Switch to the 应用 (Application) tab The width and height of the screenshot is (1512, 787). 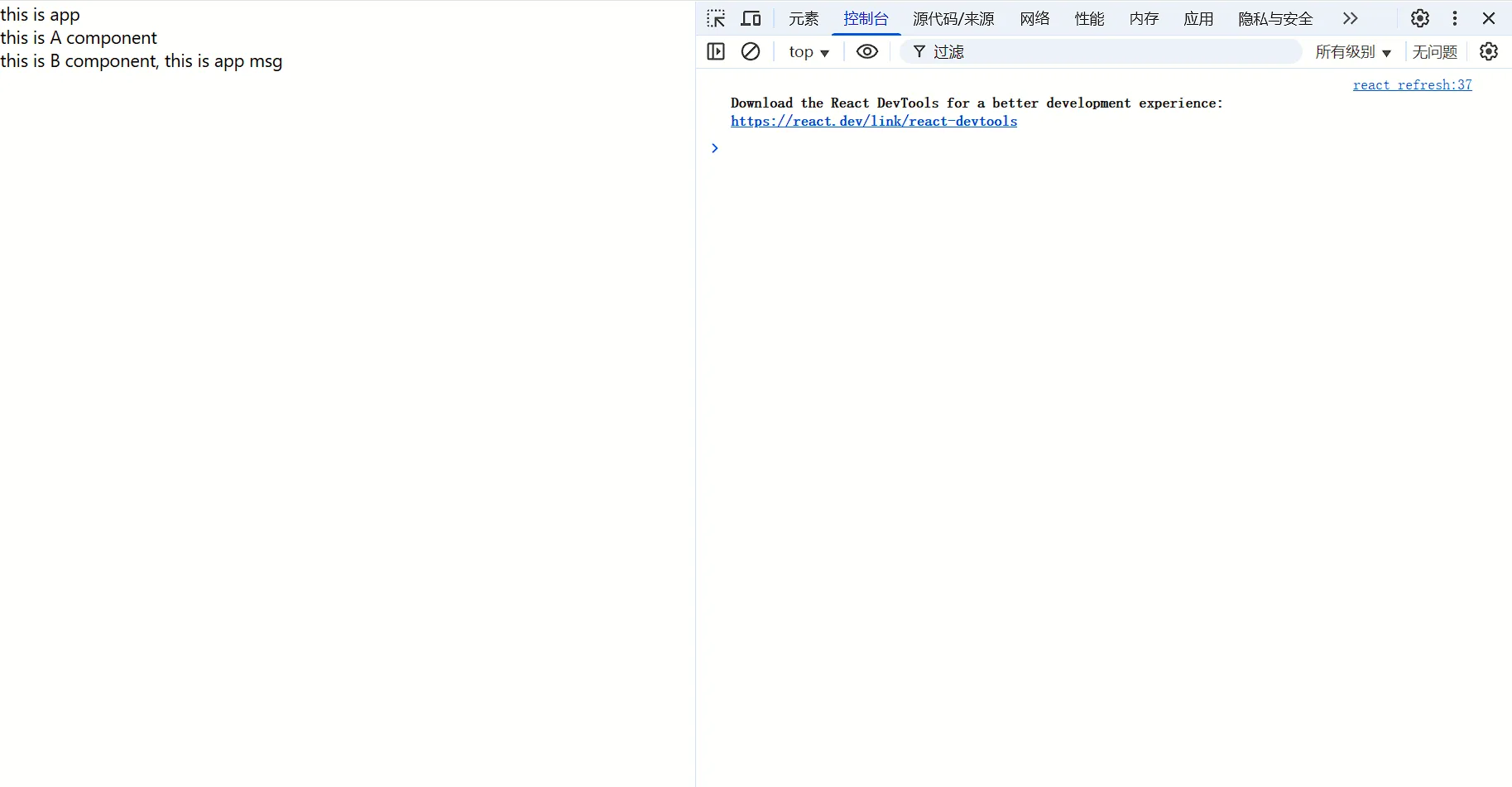(1198, 19)
